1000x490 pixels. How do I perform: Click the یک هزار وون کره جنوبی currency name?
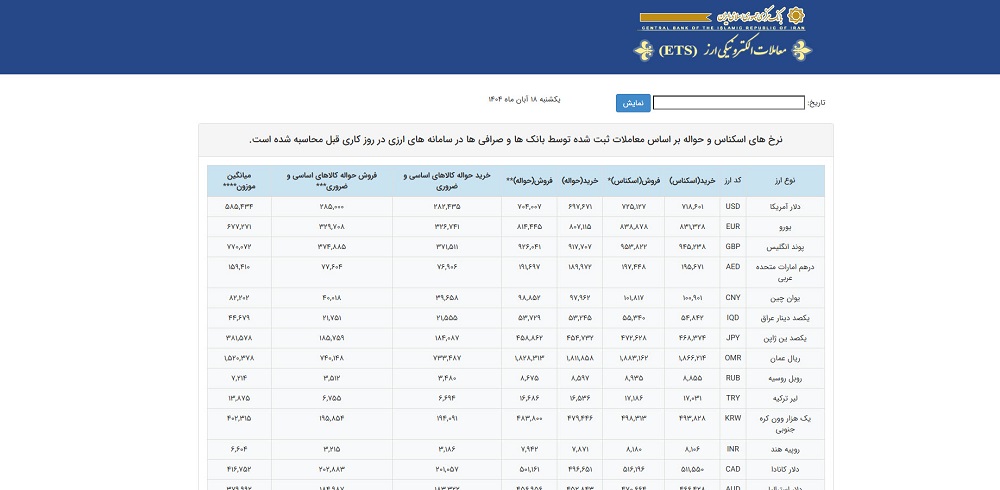click(787, 424)
